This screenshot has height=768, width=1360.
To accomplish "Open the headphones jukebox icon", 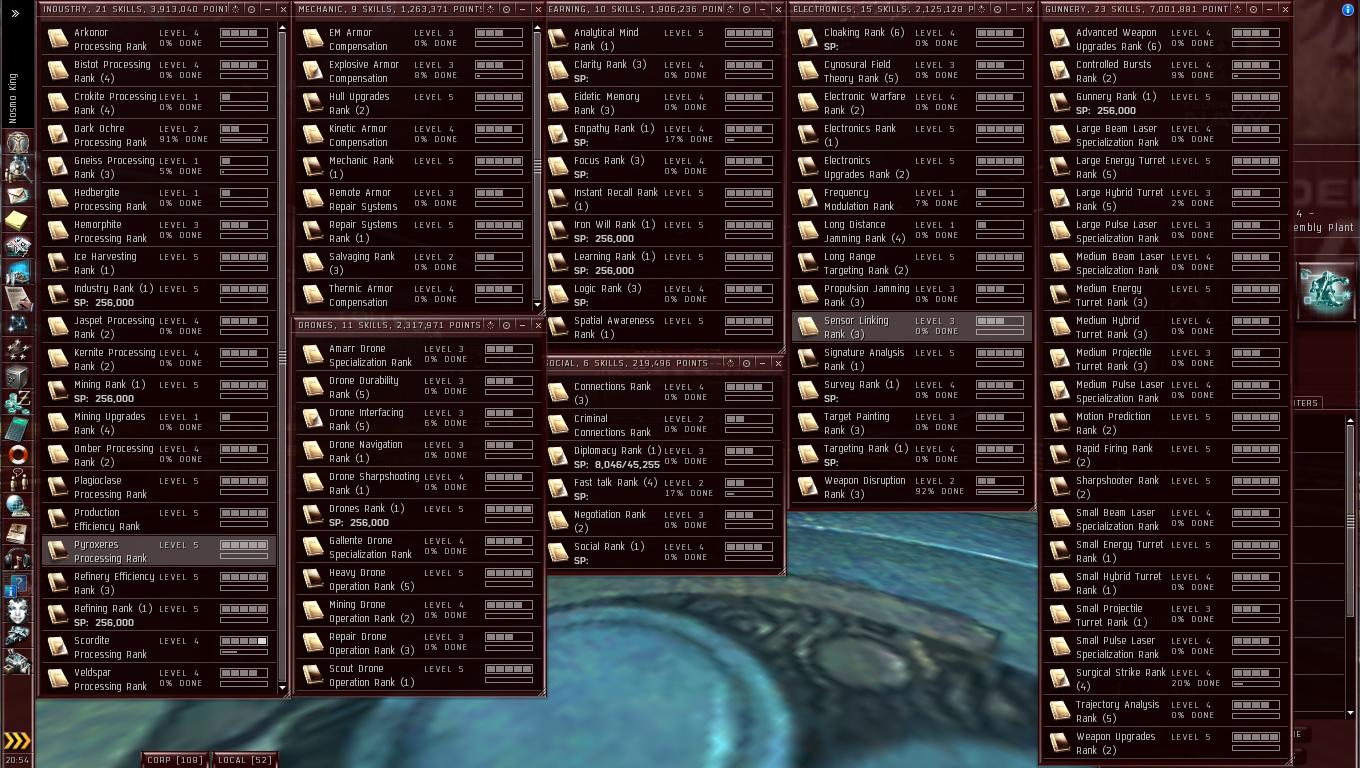I will pos(17,559).
